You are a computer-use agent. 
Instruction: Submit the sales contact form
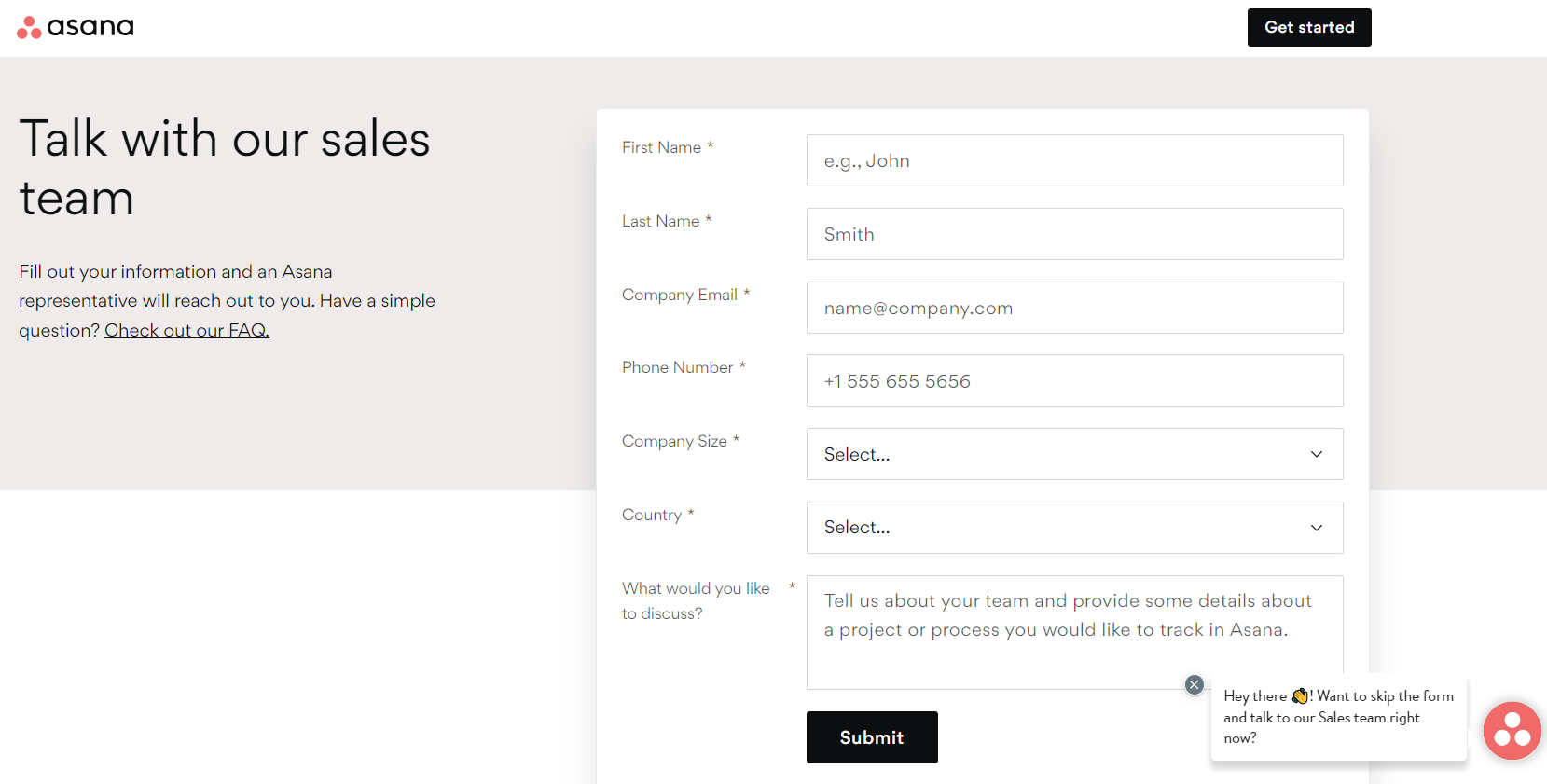pyautogui.click(x=872, y=737)
